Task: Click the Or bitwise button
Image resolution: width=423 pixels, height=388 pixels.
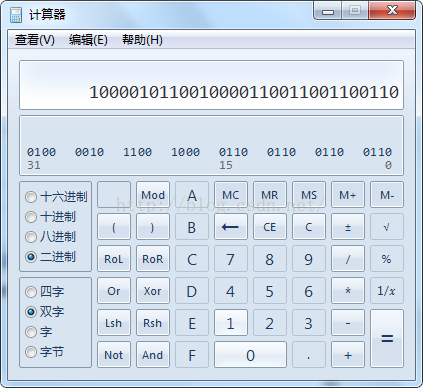Action: click(x=114, y=291)
